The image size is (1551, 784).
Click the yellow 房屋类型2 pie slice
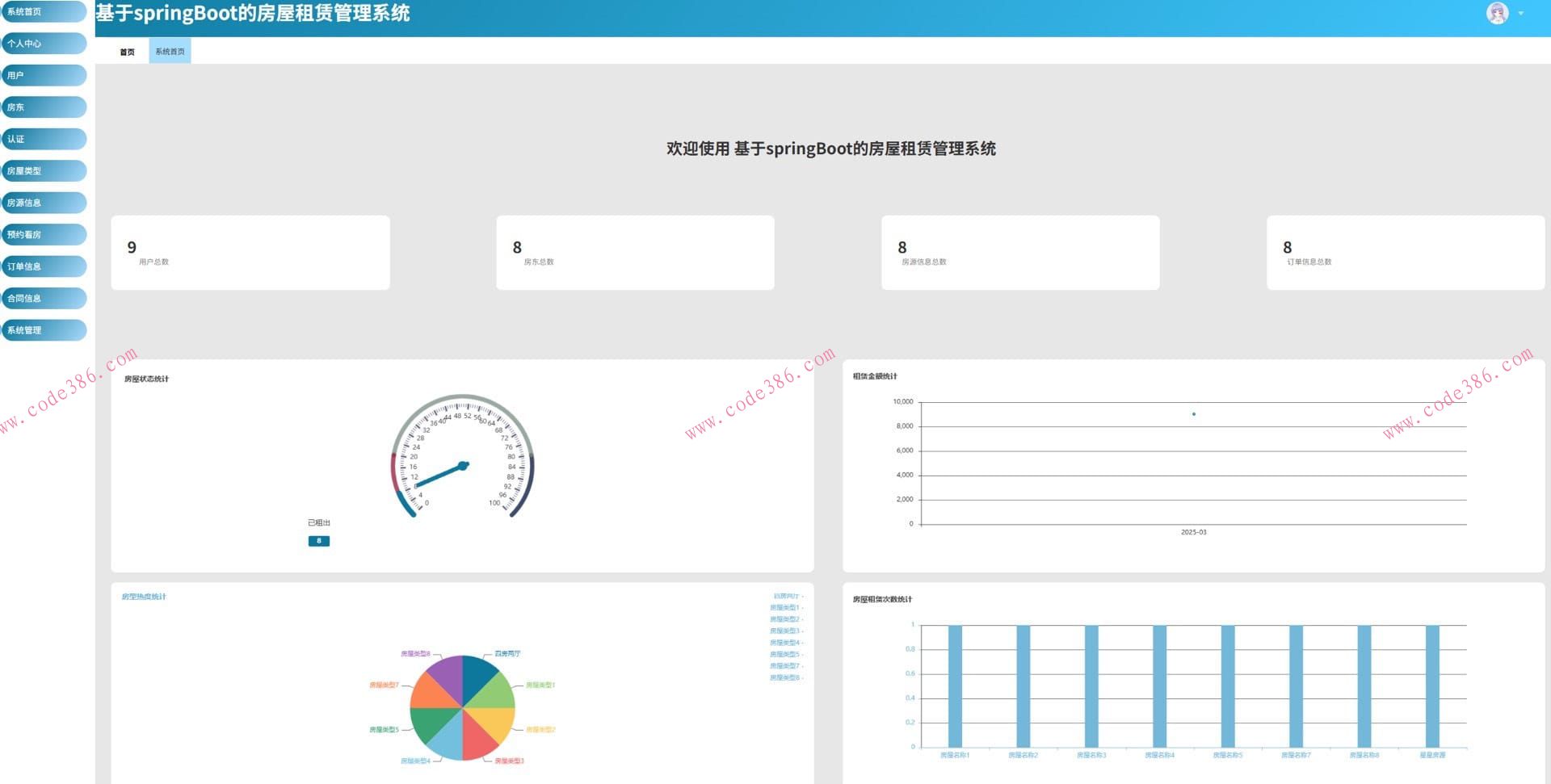(x=493, y=721)
